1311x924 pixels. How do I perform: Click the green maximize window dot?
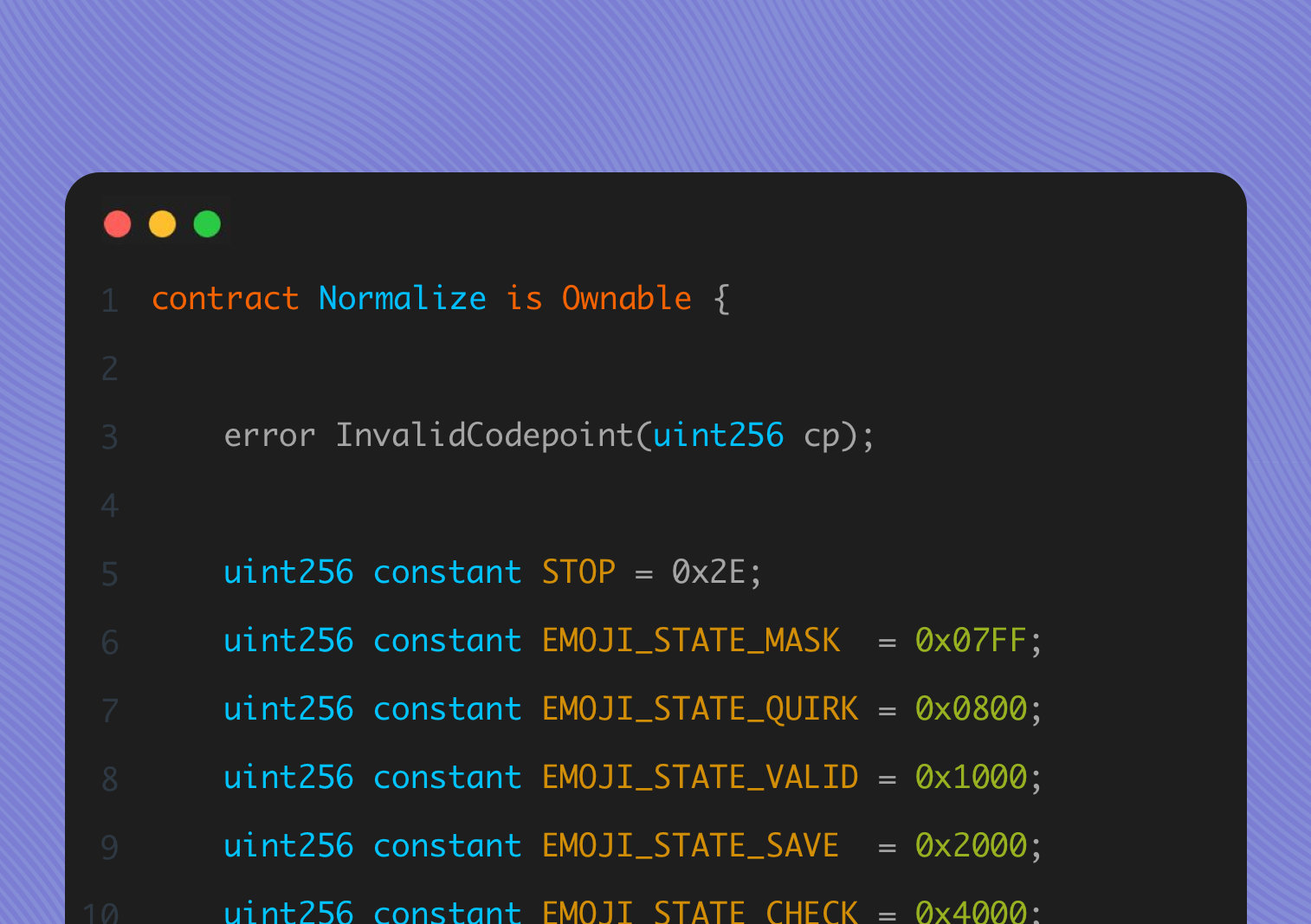click(x=207, y=224)
